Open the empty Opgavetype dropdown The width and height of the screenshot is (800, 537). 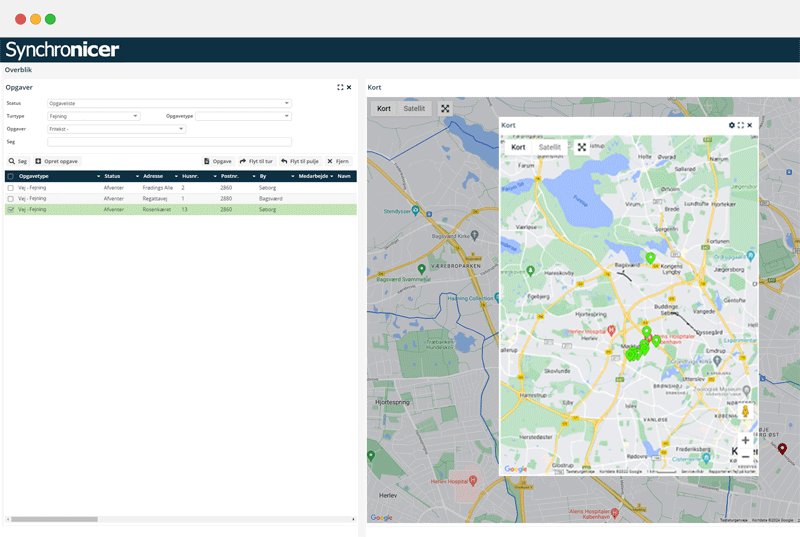click(x=243, y=116)
